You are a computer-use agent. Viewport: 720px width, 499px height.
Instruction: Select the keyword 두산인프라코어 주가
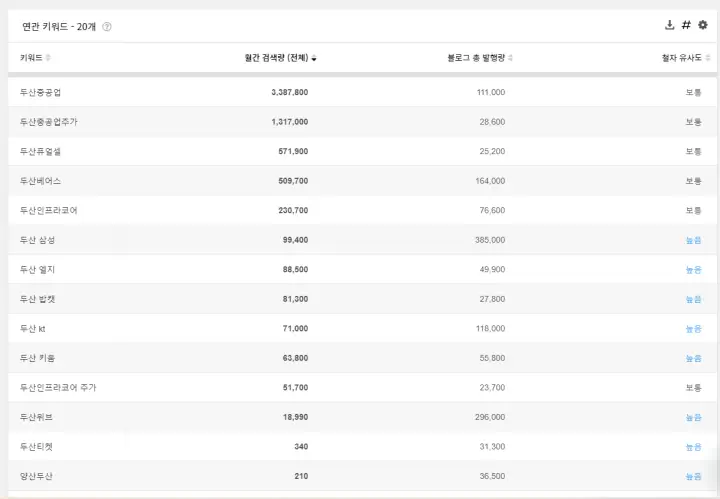click(58, 387)
